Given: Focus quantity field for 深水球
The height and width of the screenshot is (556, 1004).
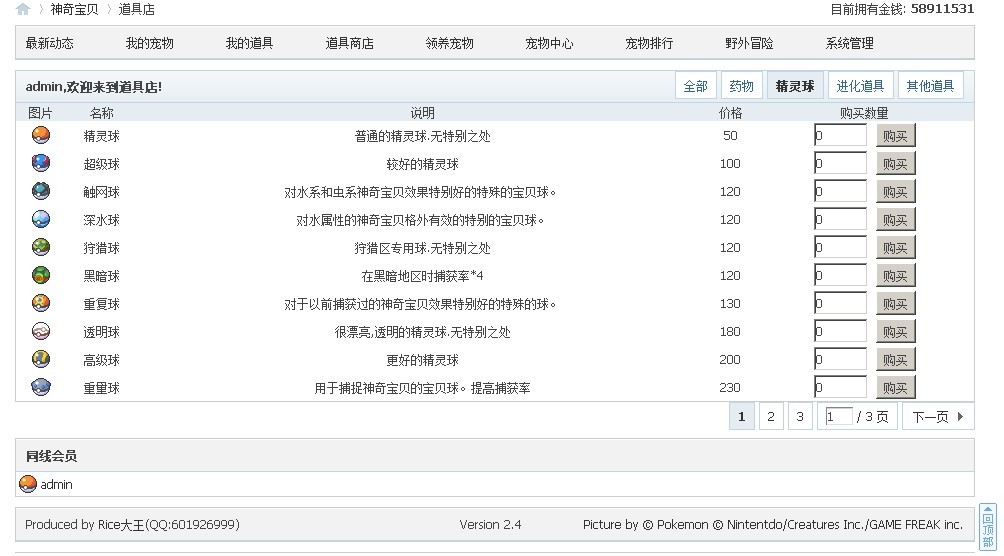Looking at the screenshot, I should tap(840, 220).
